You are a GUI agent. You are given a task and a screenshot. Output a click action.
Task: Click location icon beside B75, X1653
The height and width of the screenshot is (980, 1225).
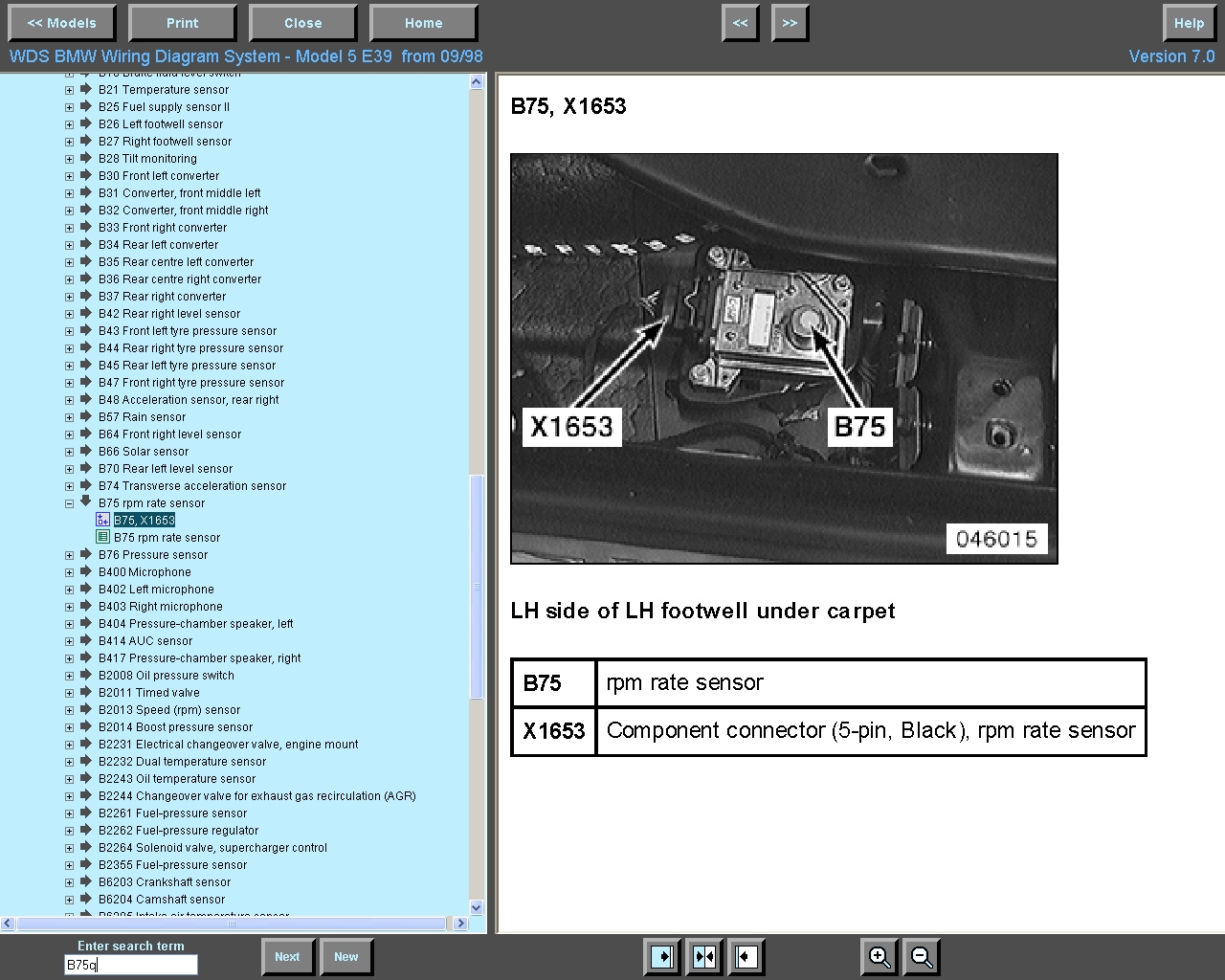click(x=102, y=520)
